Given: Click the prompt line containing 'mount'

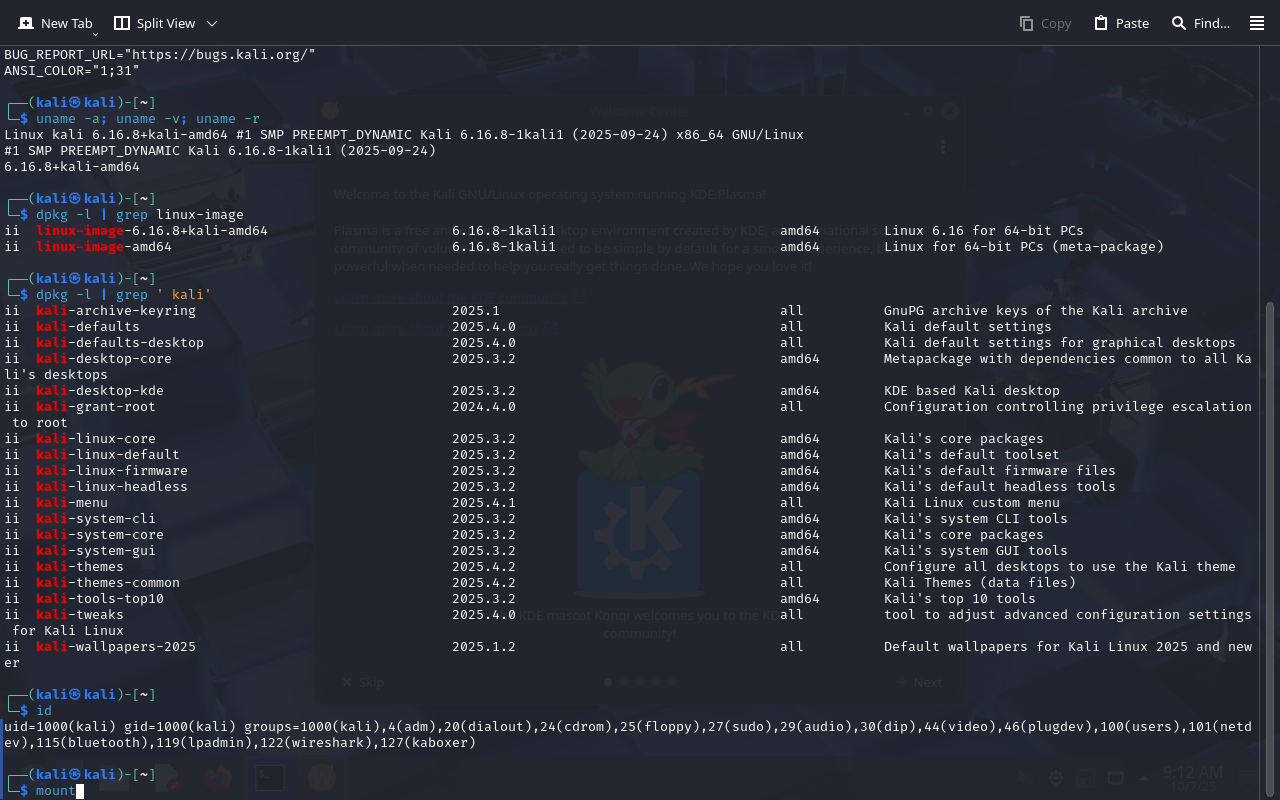Looking at the screenshot, I should point(56,791).
